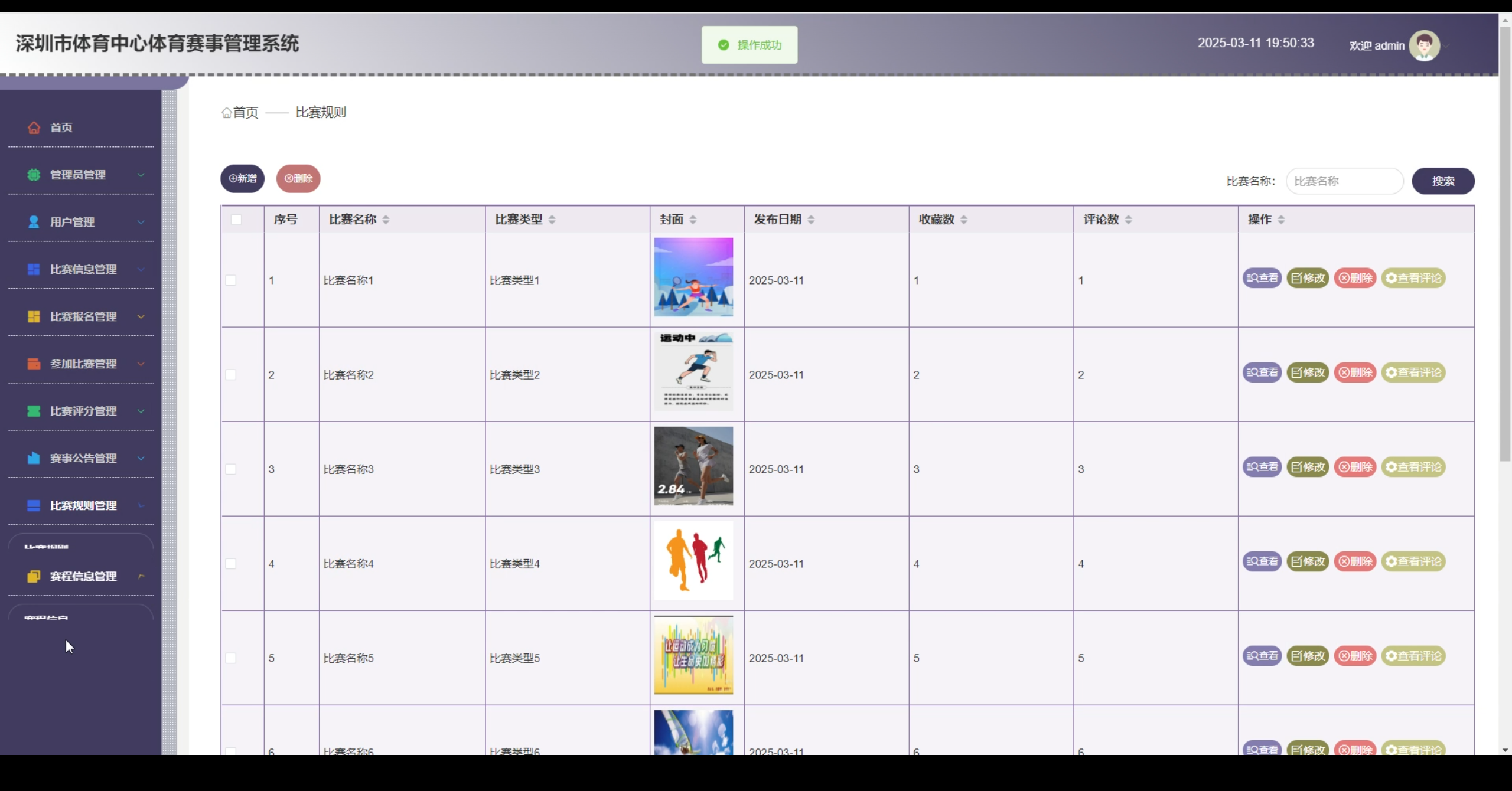This screenshot has height=791, width=1512.
Task: Click the 比赛名称 search input field
Action: (x=1344, y=181)
